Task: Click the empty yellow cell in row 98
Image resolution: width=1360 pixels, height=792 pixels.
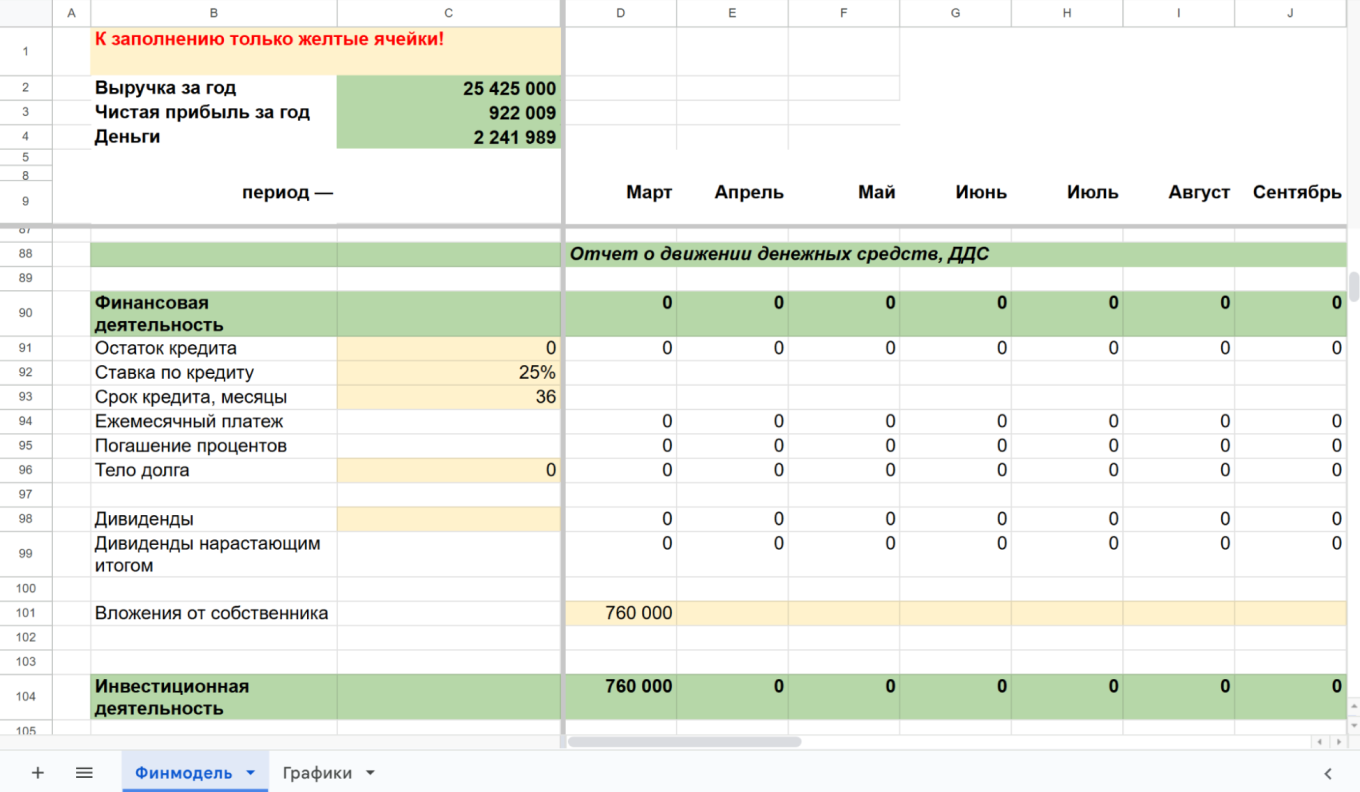Action: point(449,519)
